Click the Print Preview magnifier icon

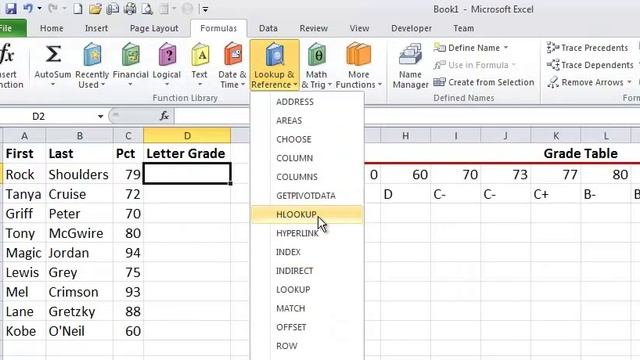(147, 9)
